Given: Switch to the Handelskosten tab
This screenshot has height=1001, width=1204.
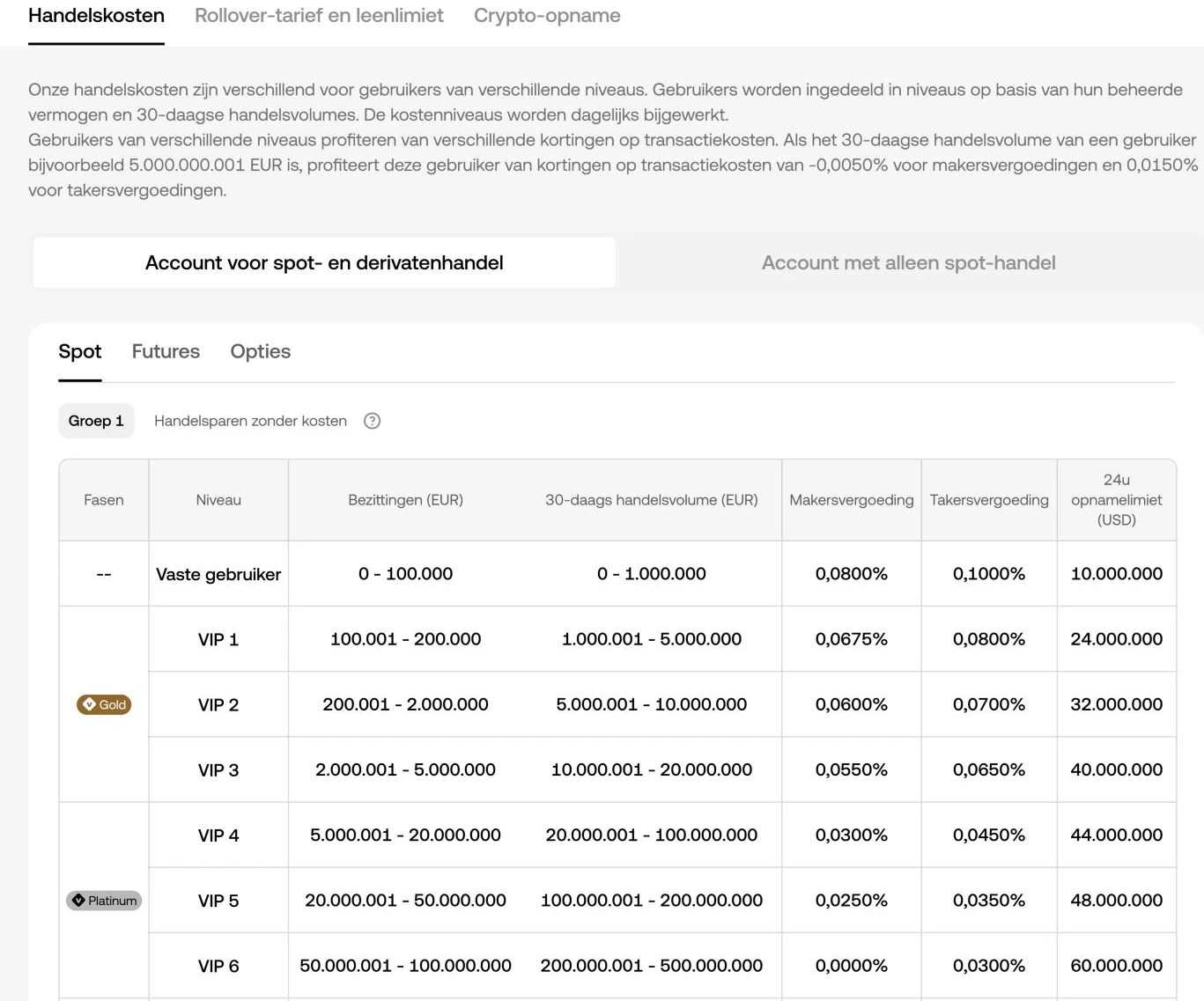Looking at the screenshot, I should [96, 16].
